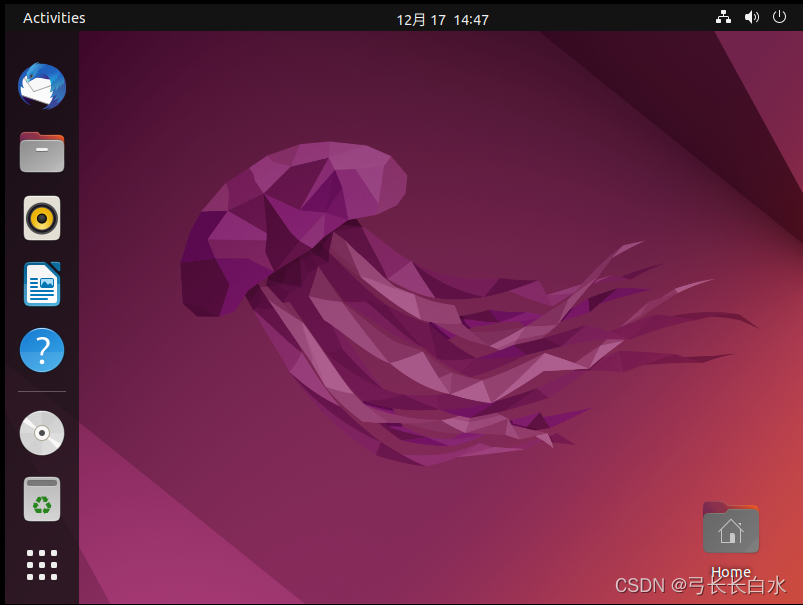Open the clock showing 12月 17 14:47
803x605 pixels.
click(x=442, y=20)
